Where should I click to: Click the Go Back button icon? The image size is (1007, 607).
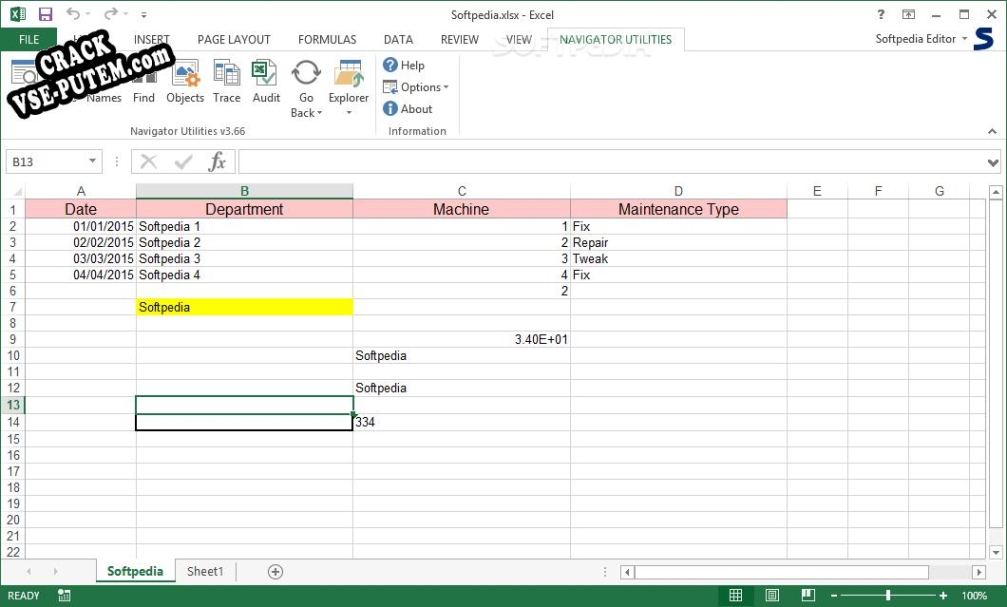306,73
